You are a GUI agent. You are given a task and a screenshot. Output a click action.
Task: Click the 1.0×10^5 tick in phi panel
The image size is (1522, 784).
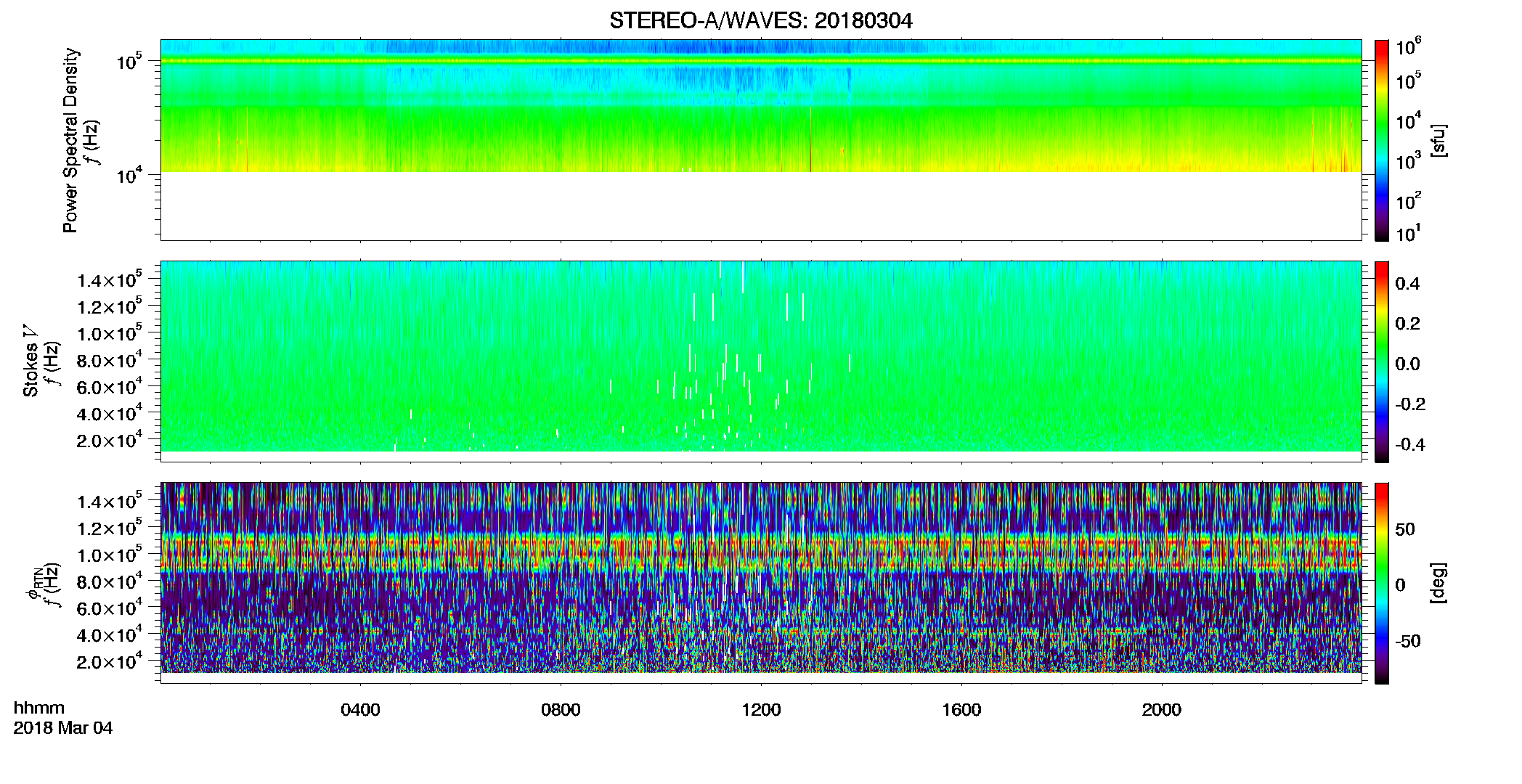click(110, 555)
